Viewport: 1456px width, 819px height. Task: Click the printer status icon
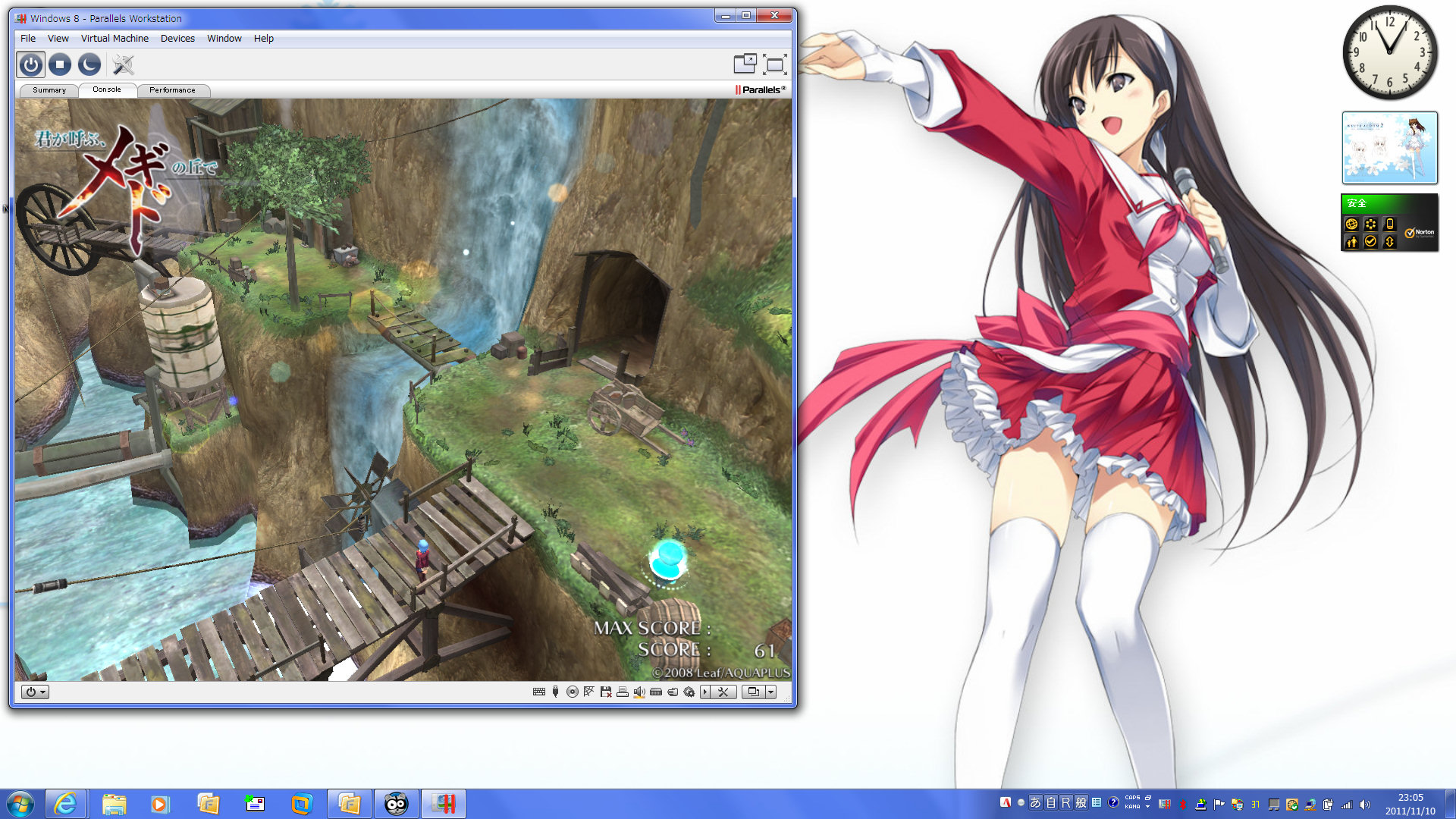pyautogui.click(x=623, y=692)
